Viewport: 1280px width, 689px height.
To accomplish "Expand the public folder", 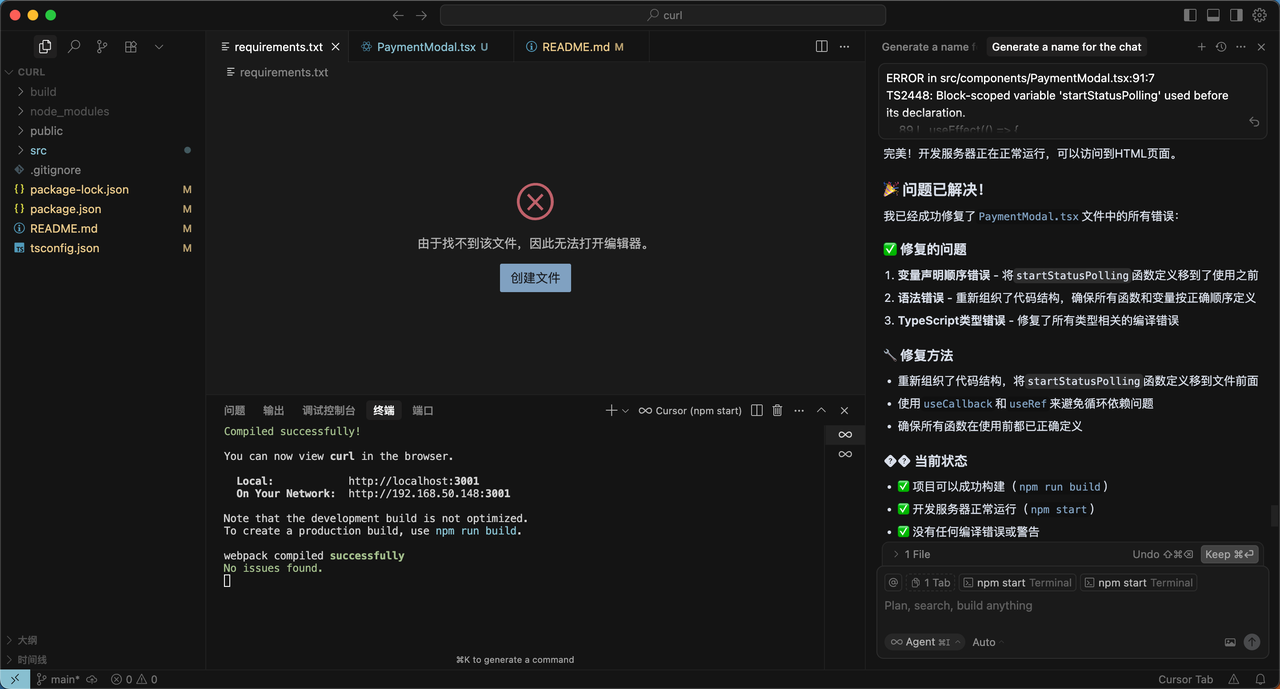I will [102, 131].
